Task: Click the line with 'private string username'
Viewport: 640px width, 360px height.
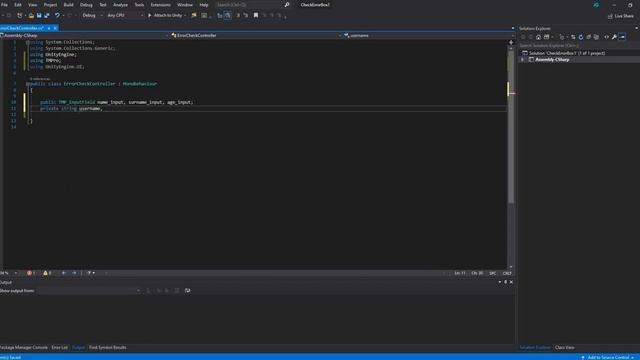Action: click(x=71, y=109)
